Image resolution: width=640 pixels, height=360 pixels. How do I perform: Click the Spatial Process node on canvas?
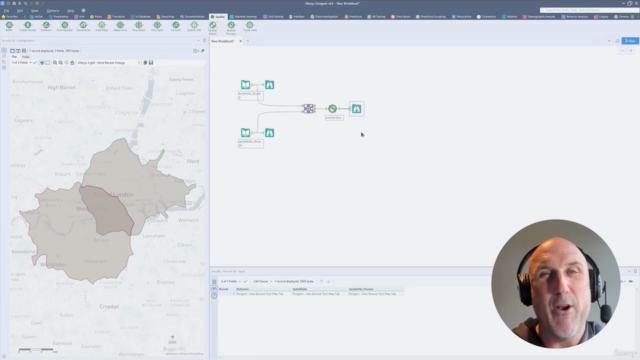click(x=333, y=109)
